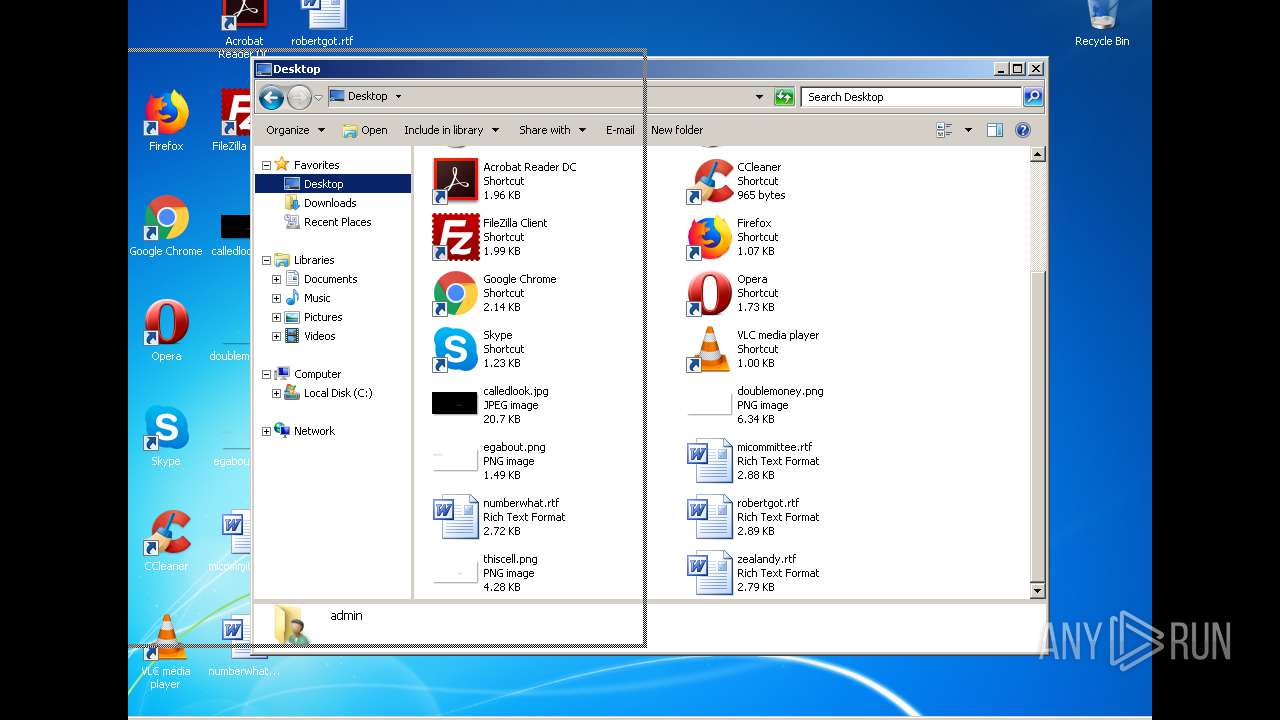Expand the Desktop breadcrumb arrow
The image size is (1280, 720).
tap(398, 97)
